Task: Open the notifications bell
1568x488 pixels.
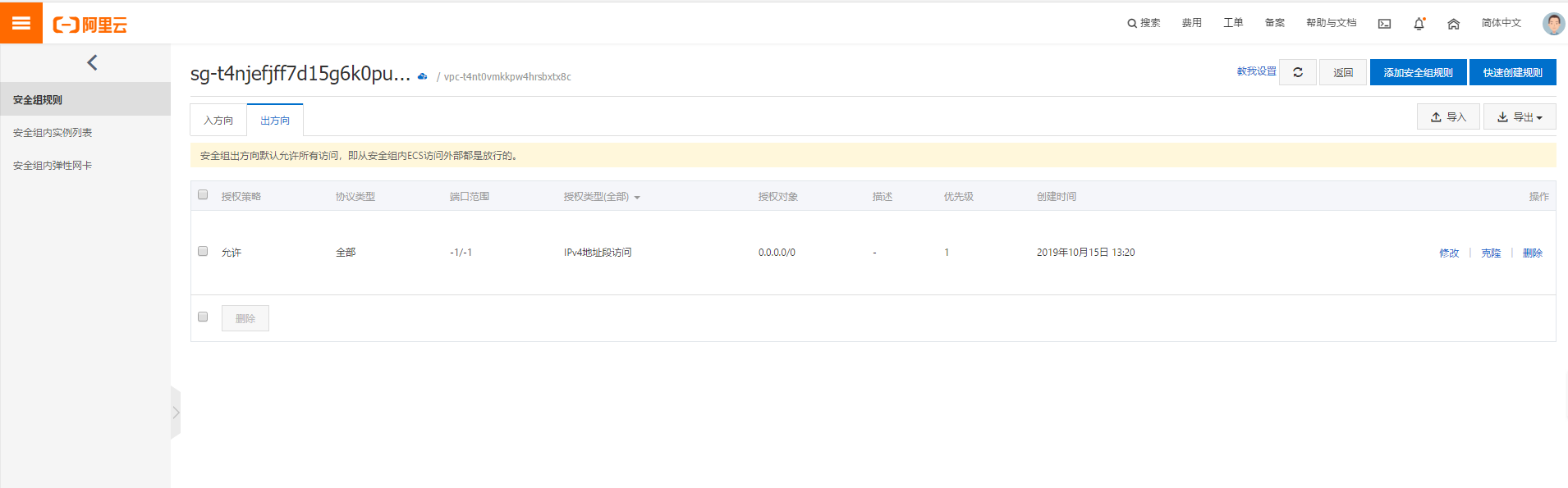Action: coord(1419,24)
